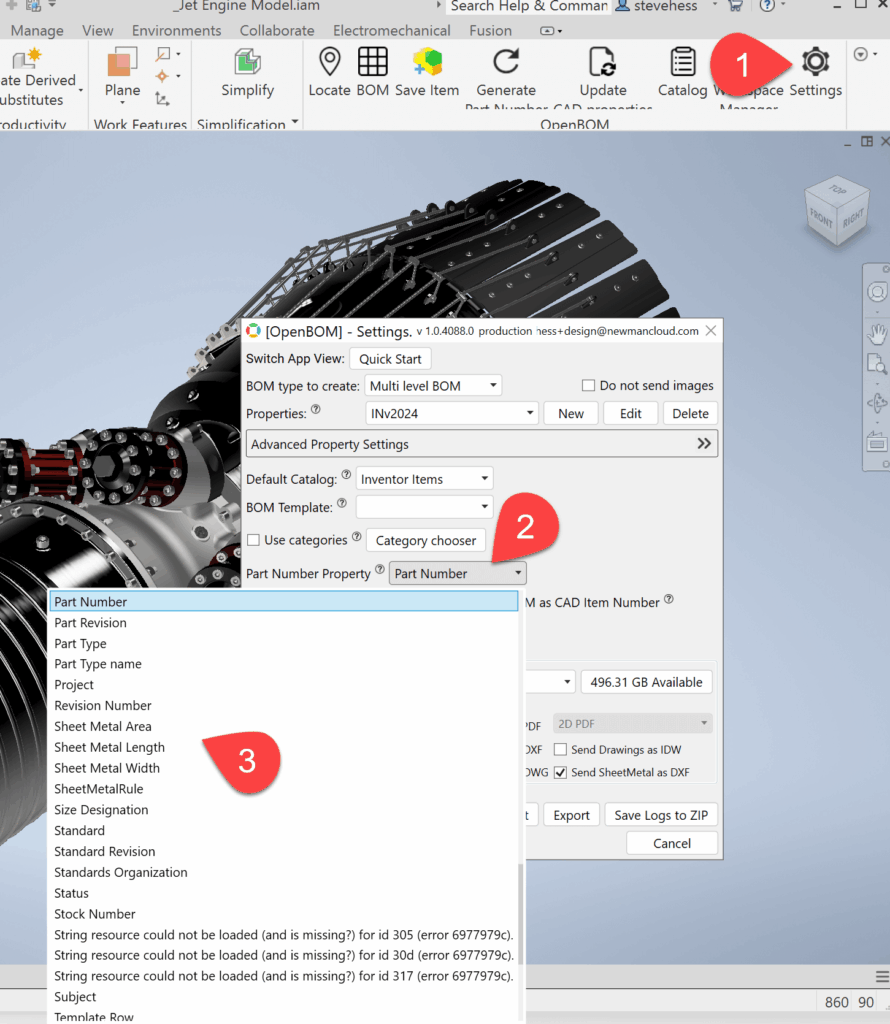Cancel the OpenBOM Settings dialog

(x=672, y=843)
